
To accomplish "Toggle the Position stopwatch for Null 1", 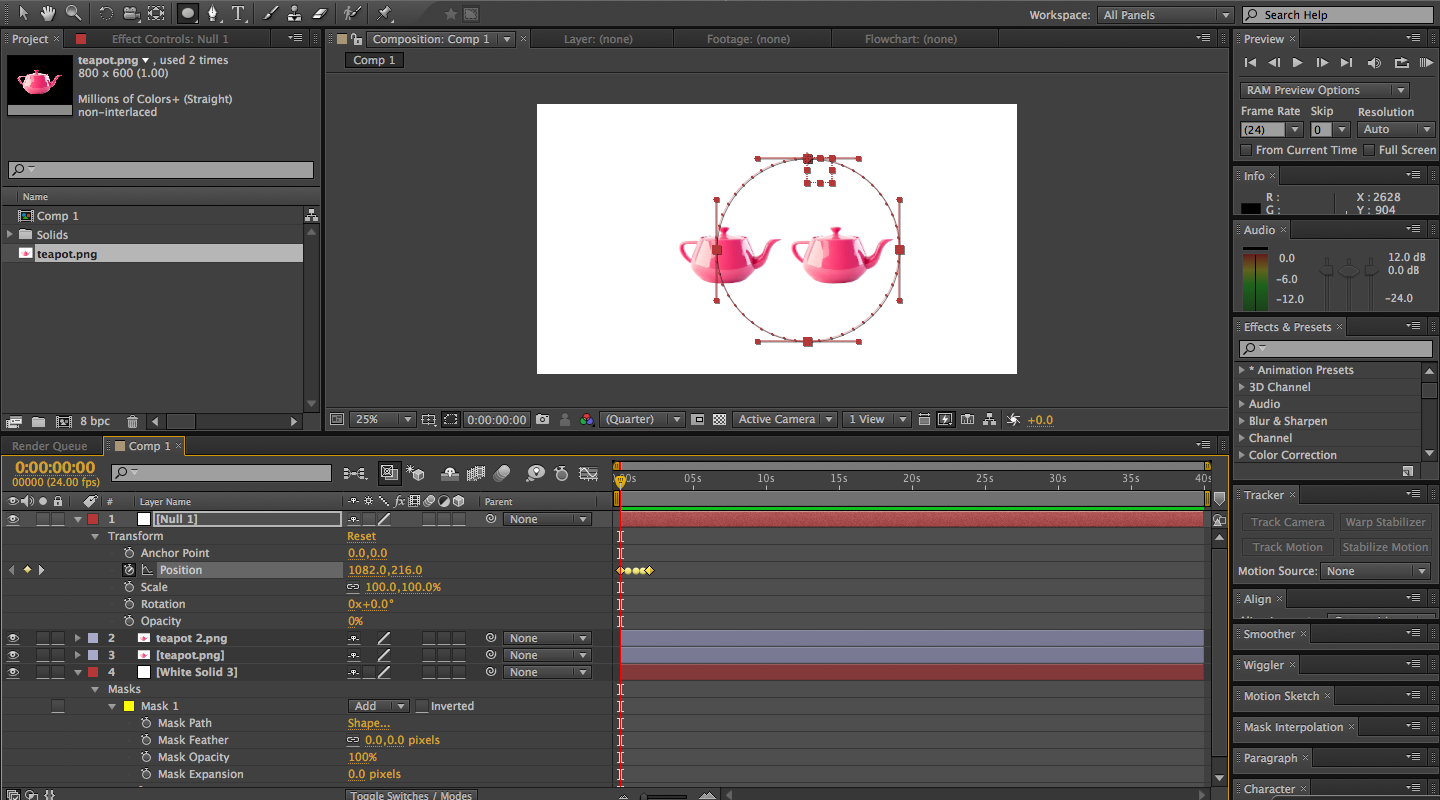I will [x=129, y=570].
